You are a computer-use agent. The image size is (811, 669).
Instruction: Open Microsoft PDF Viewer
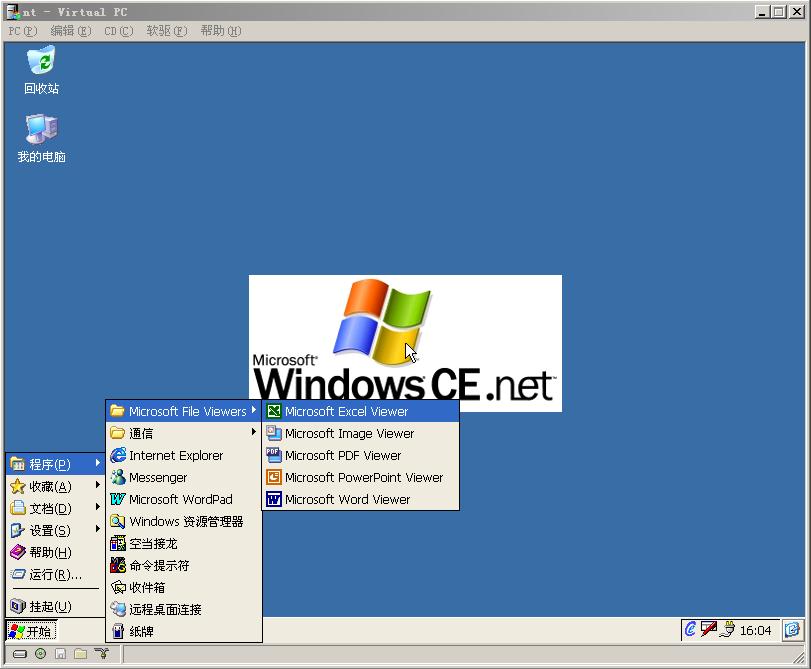coord(342,455)
